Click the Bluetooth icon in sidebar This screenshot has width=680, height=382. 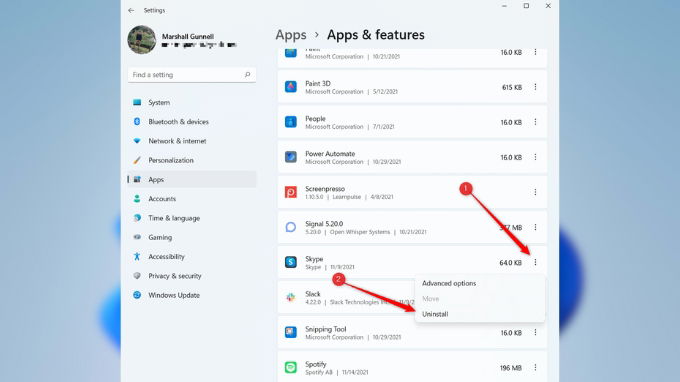click(137, 122)
